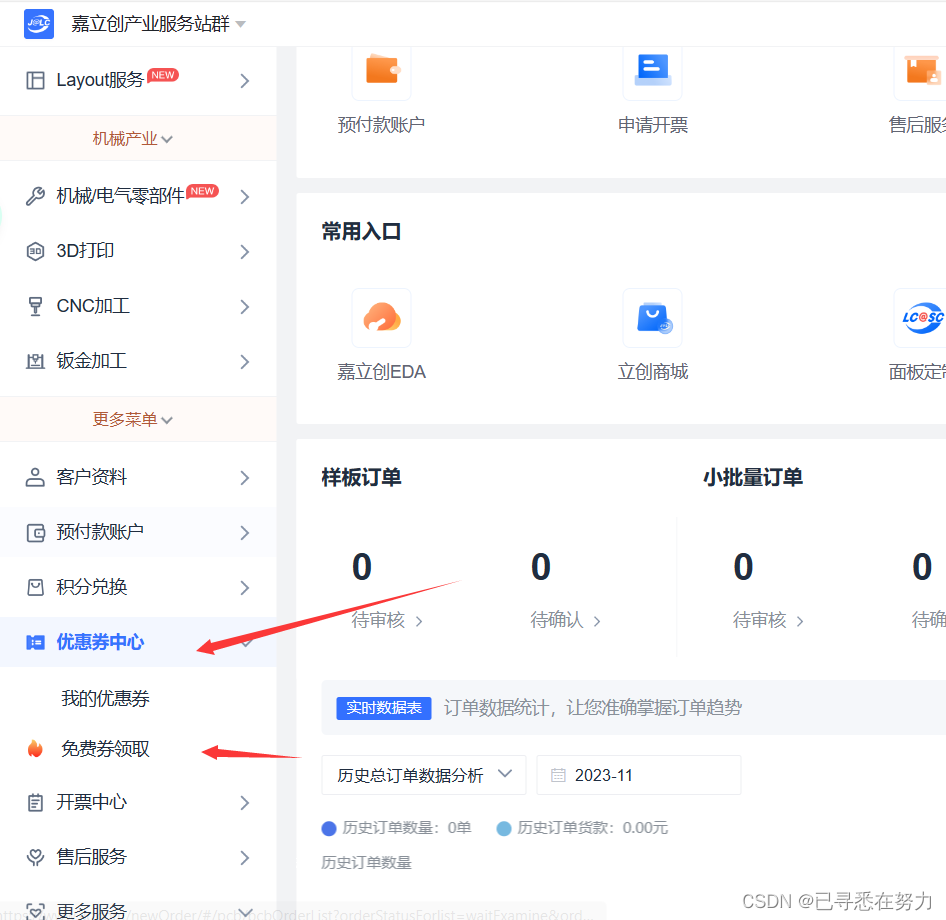Click the 客户资料 person icon
Image resolution: width=946 pixels, height=920 pixels.
click(35, 477)
